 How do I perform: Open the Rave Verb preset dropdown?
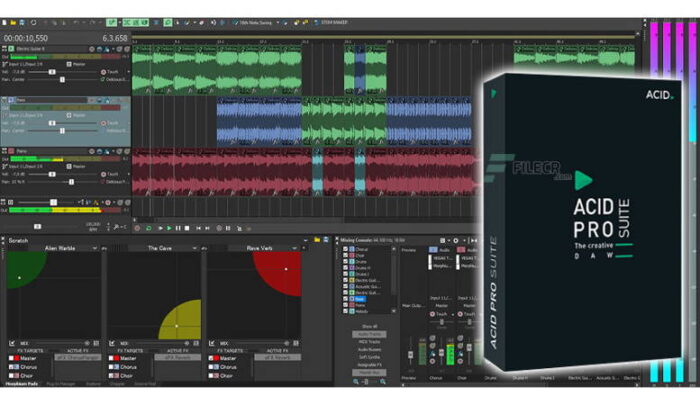296,248
